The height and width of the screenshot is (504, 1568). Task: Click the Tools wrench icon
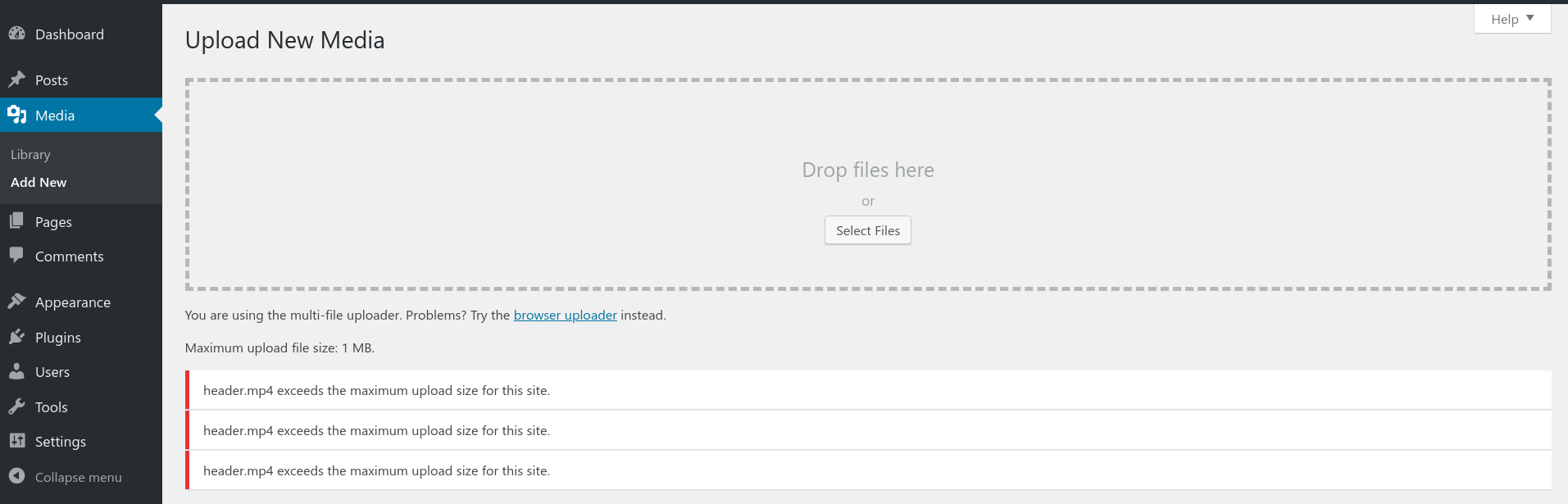(x=16, y=406)
